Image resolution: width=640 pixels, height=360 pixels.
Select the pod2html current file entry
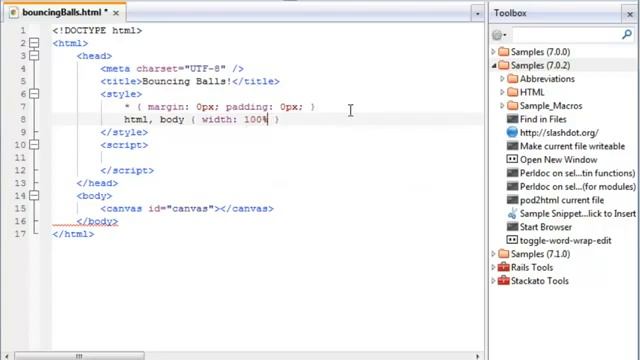[x=562, y=200]
